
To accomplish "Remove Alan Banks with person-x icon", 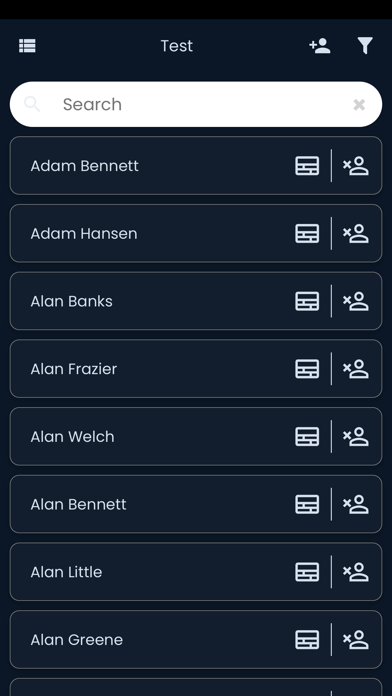I will (356, 301).
